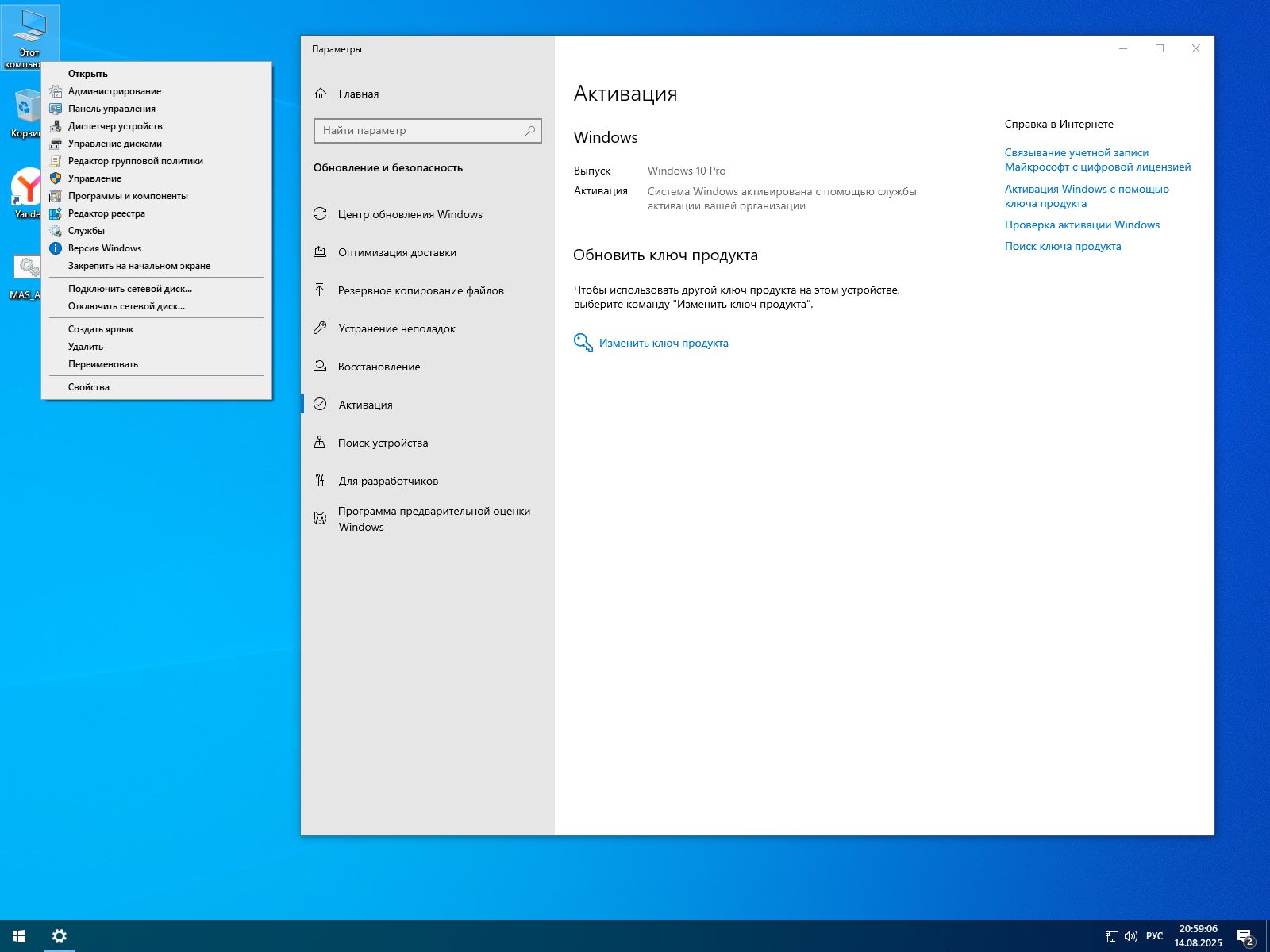This screenshot has width=1270, height=952.
Task: Open Программа предварительной оценки Windows section
Action: tap(428, 519)
